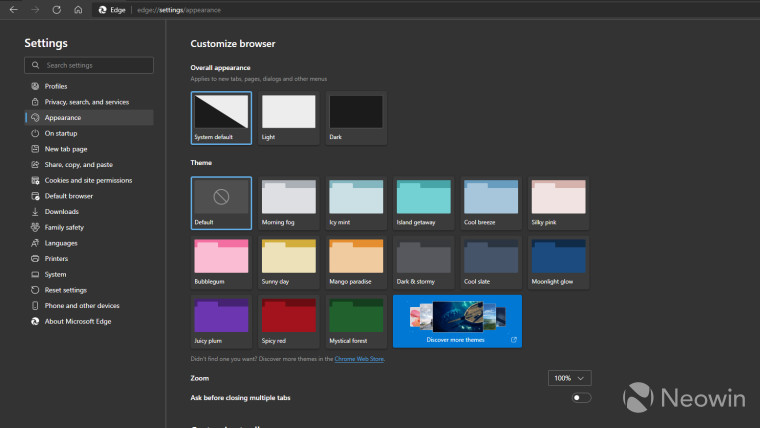The width and height of the screenshot is (760, 428).
Task: Open Reset settings page
Action: point(89,290)
